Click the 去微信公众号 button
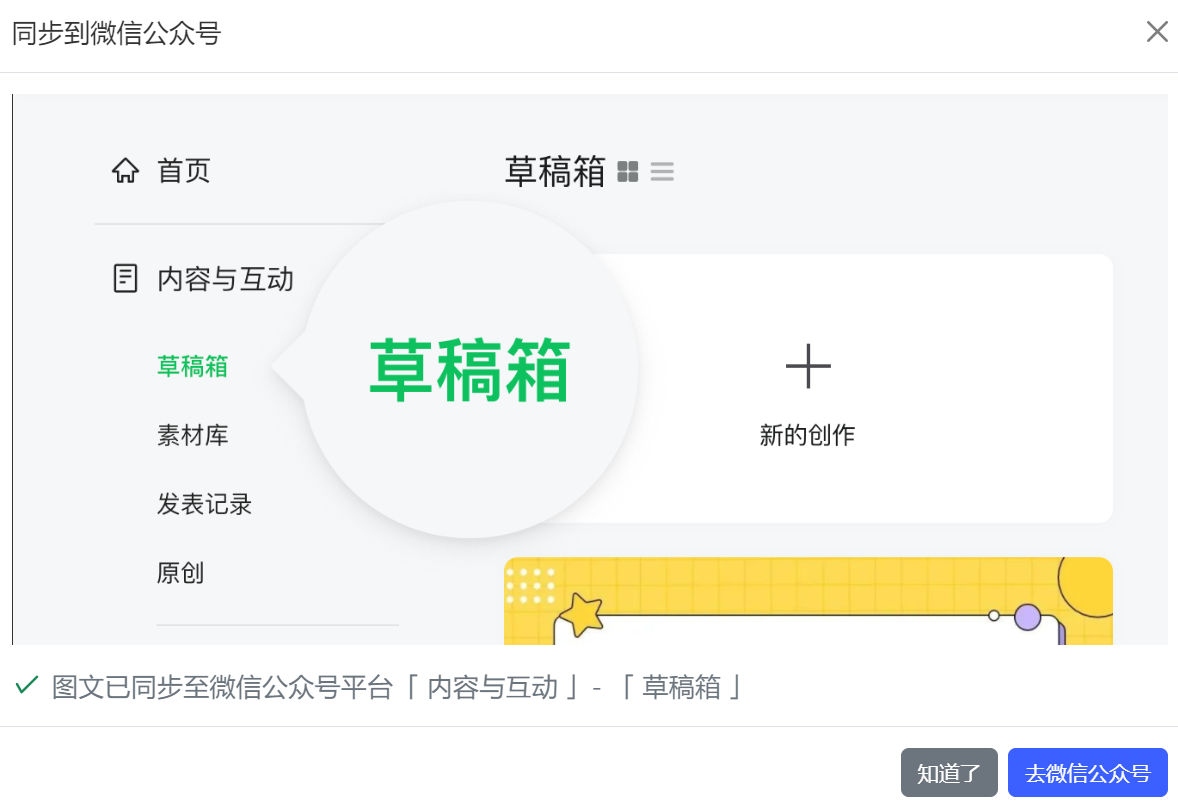Screen dimensions: 1178x808 pyautogui.click(x=1087, y=773)
